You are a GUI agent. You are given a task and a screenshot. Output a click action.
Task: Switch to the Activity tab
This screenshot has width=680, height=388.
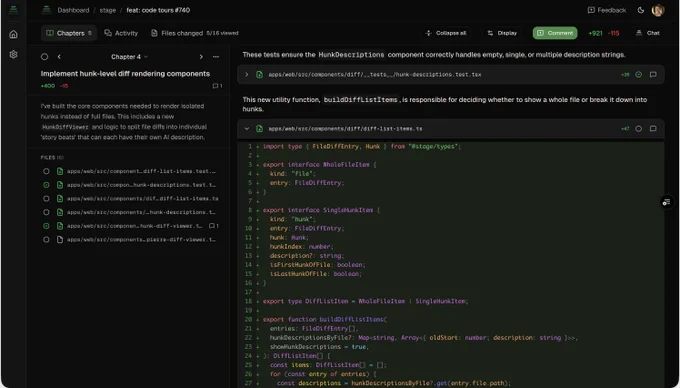pos(121,33)
